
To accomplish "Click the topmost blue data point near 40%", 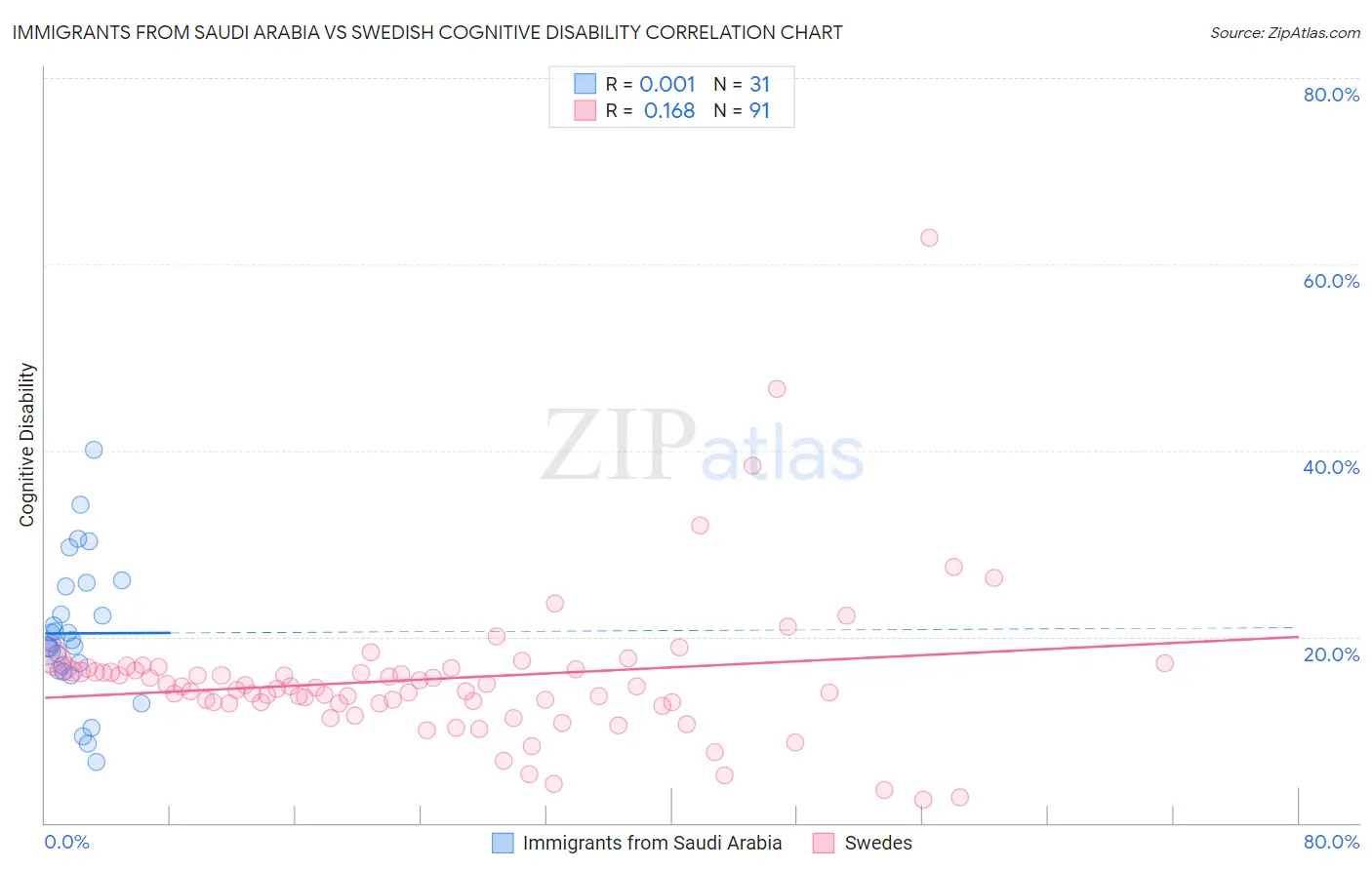I will pyautogui.click(x=94, y=450).
